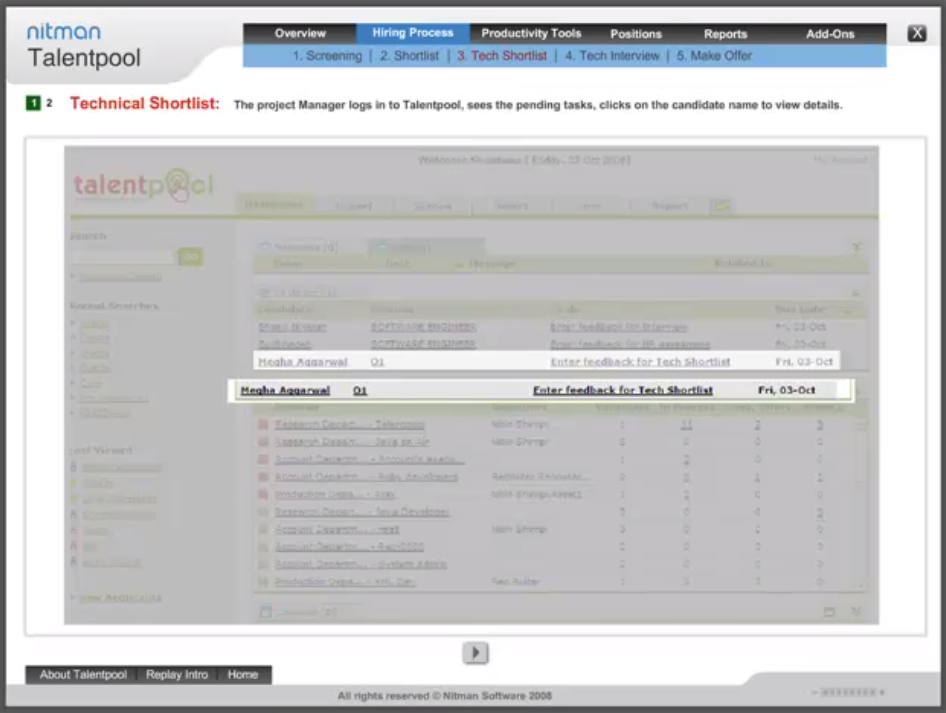
Task: Select the 4. Tech Interview step
Action: point(612,56)
